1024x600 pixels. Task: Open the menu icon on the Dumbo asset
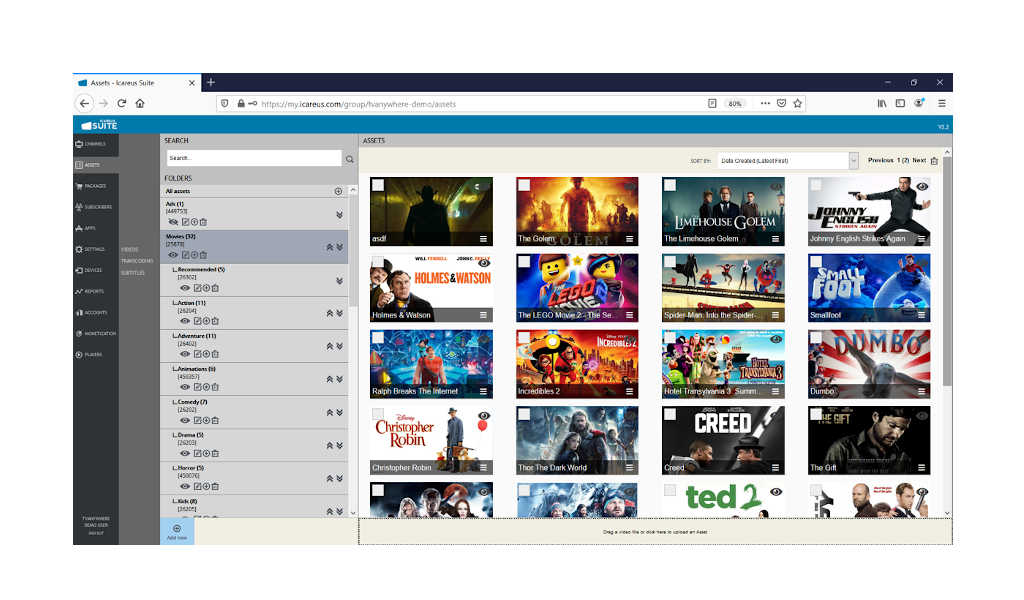(921, 392)
